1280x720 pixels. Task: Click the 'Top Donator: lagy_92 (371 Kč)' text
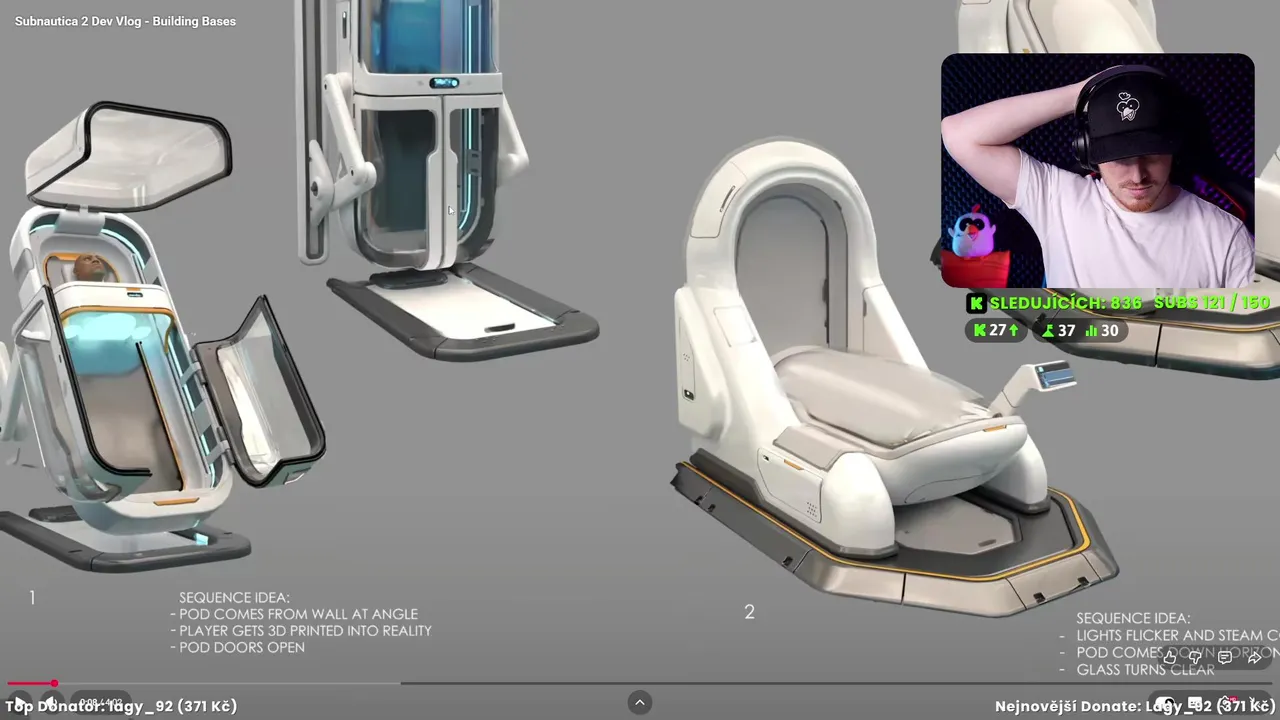pos(121,706)
